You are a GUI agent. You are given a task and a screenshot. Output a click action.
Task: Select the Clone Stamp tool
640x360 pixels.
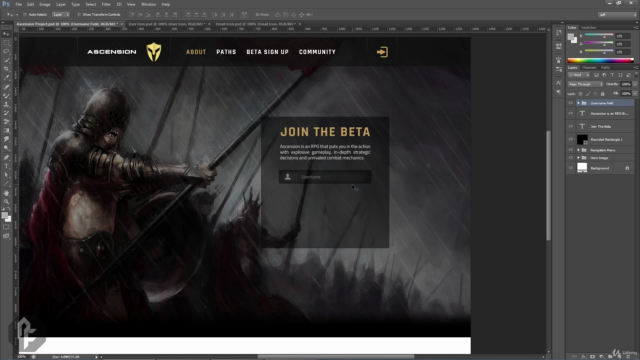[6, 104]
